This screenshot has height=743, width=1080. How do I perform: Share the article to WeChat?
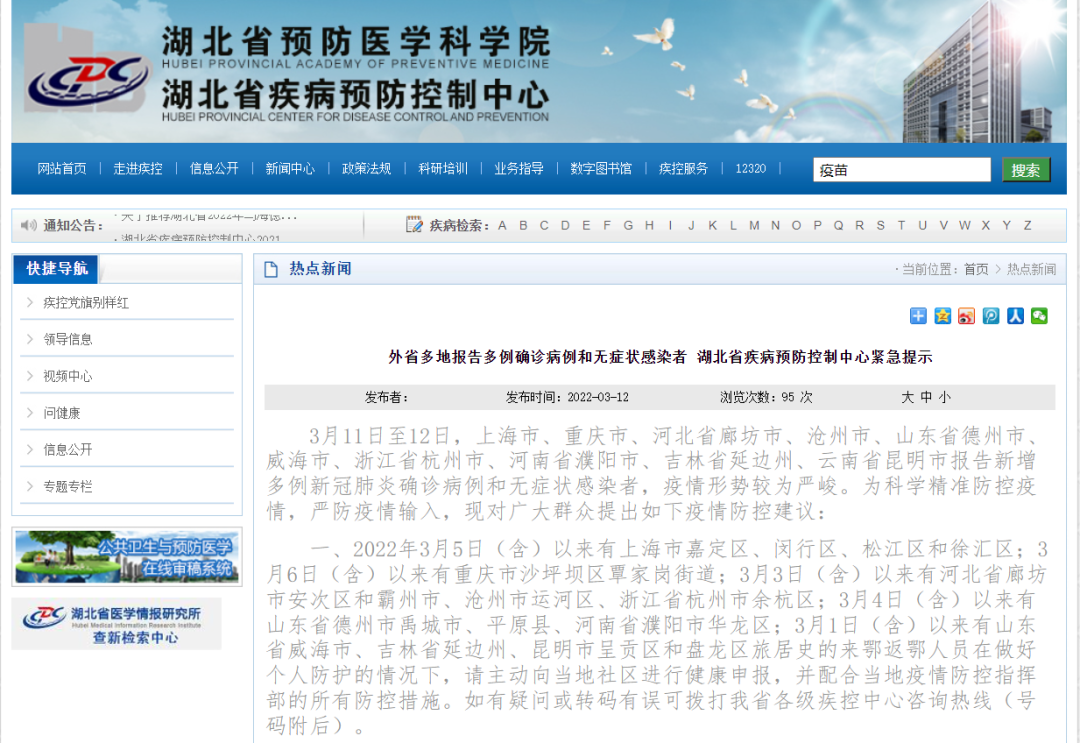click(x=1039, y=316)
